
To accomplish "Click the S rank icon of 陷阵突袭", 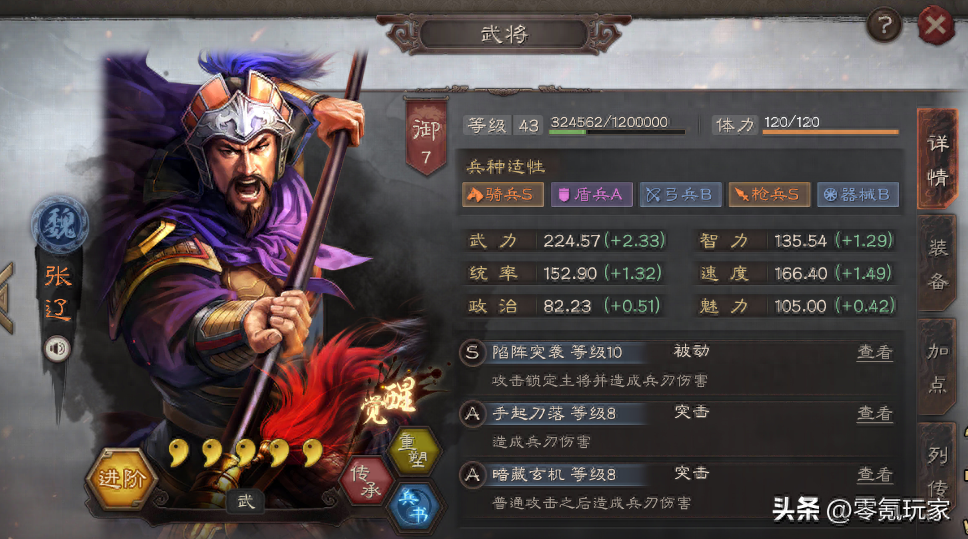I will [472, 353].
